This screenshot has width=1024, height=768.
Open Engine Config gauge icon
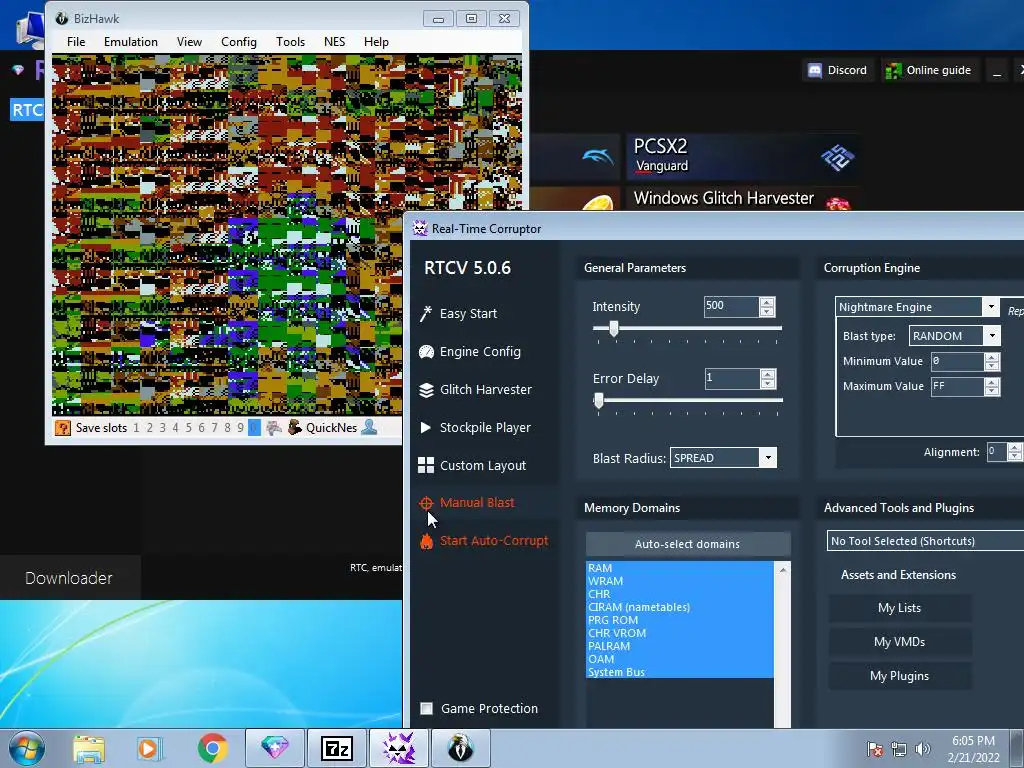[426, 352]
